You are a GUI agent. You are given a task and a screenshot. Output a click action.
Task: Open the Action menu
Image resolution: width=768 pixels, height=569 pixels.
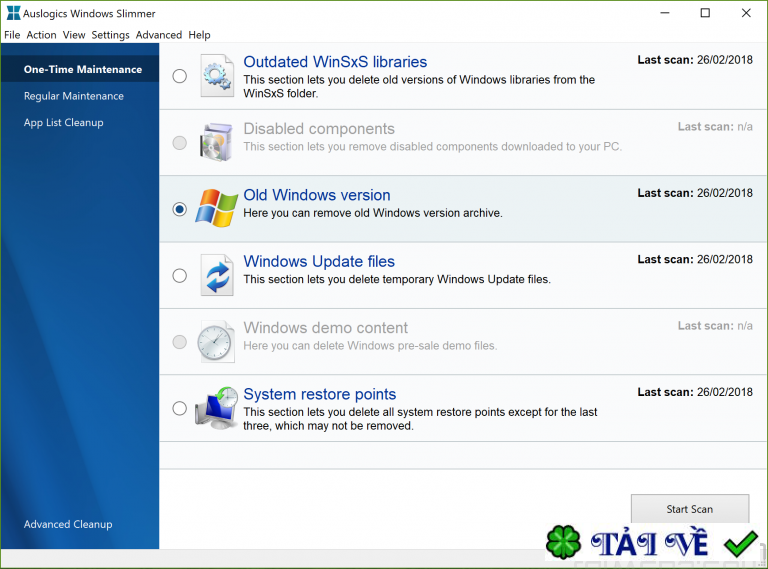click(41, 35)
